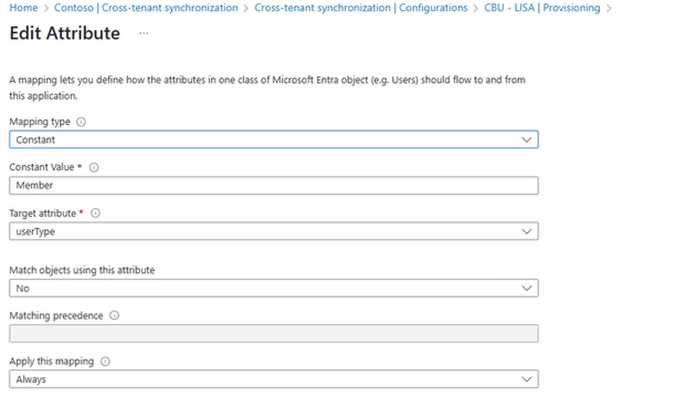Open the Match objects dropdown showing No
Viewport: 696px width, 416px height.
tap(272, 288)
